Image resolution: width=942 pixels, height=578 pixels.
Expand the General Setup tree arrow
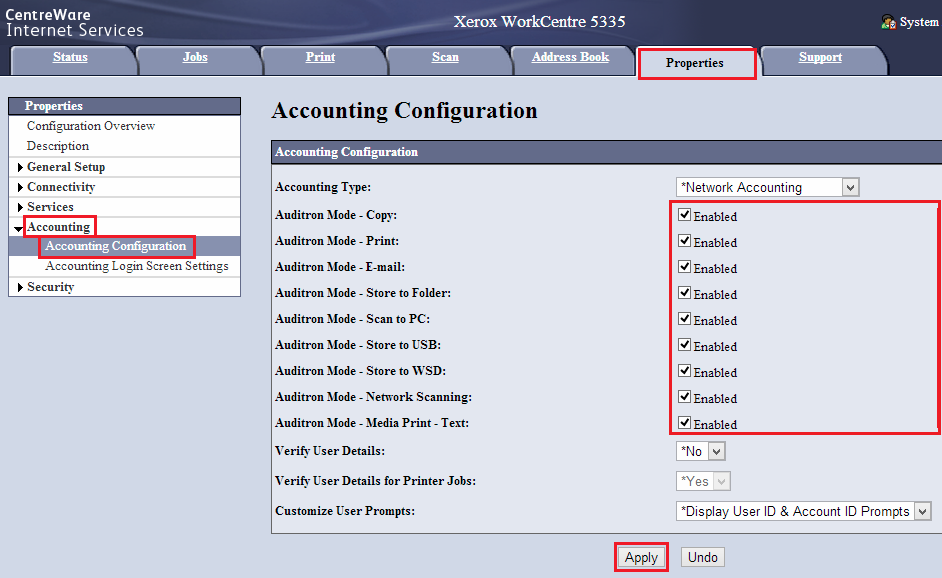(20, 167)
